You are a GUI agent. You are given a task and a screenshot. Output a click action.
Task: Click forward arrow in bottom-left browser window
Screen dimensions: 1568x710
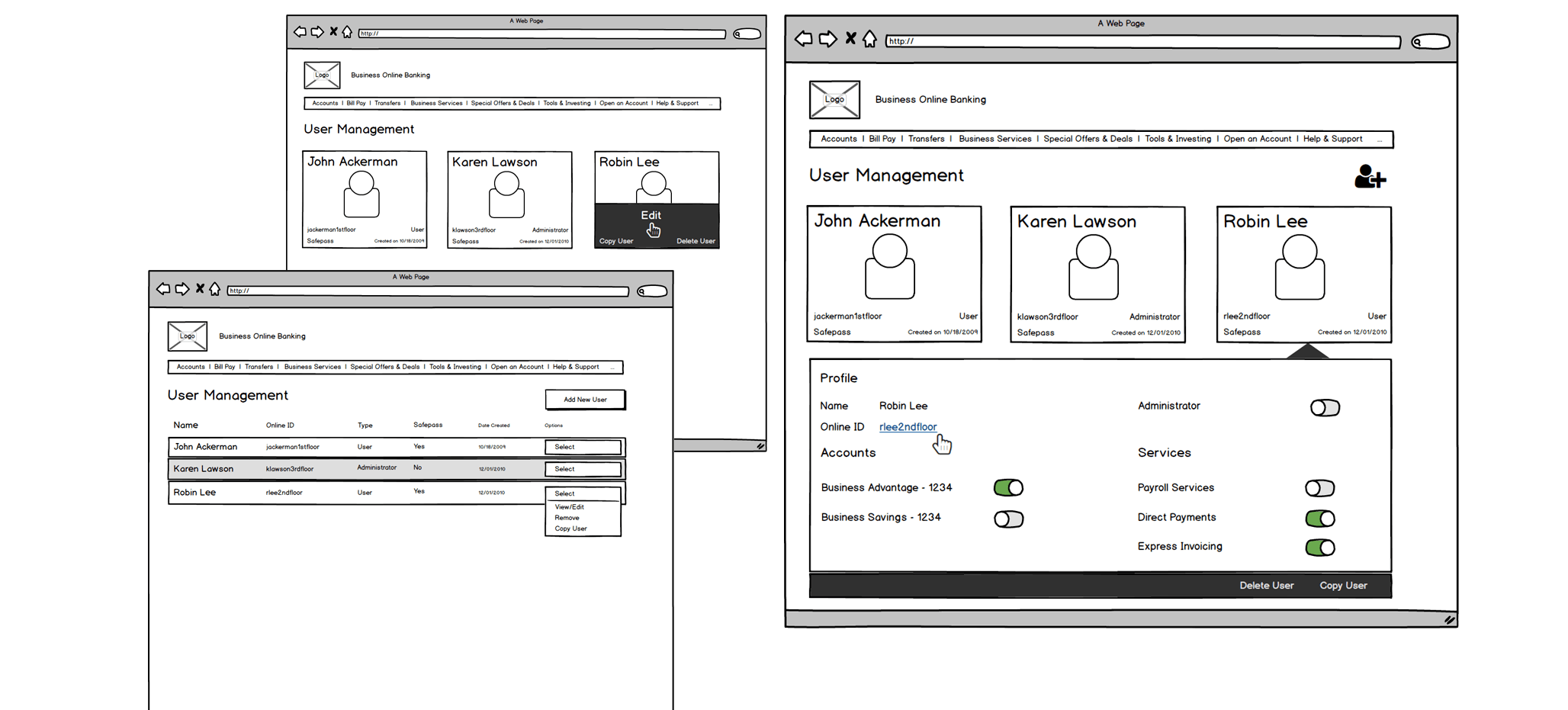pyautogui.click(x=182, y=289)
